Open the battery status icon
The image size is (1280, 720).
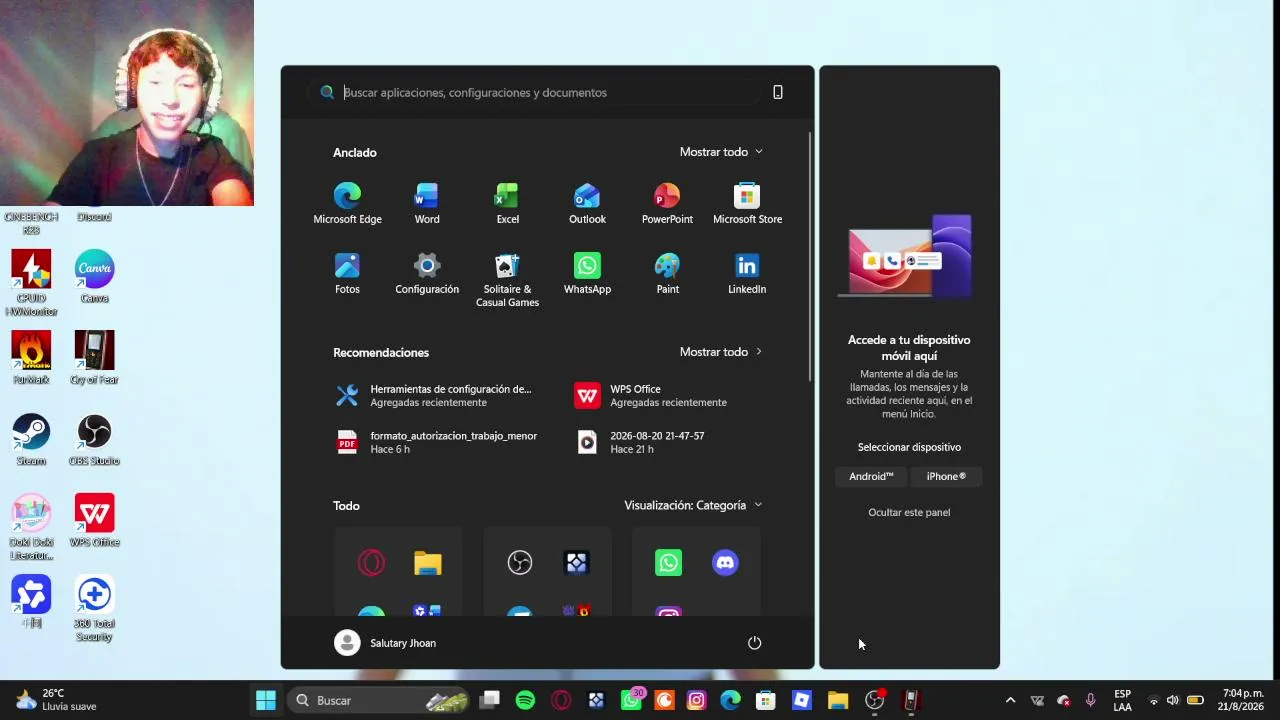pos(1195,700)
